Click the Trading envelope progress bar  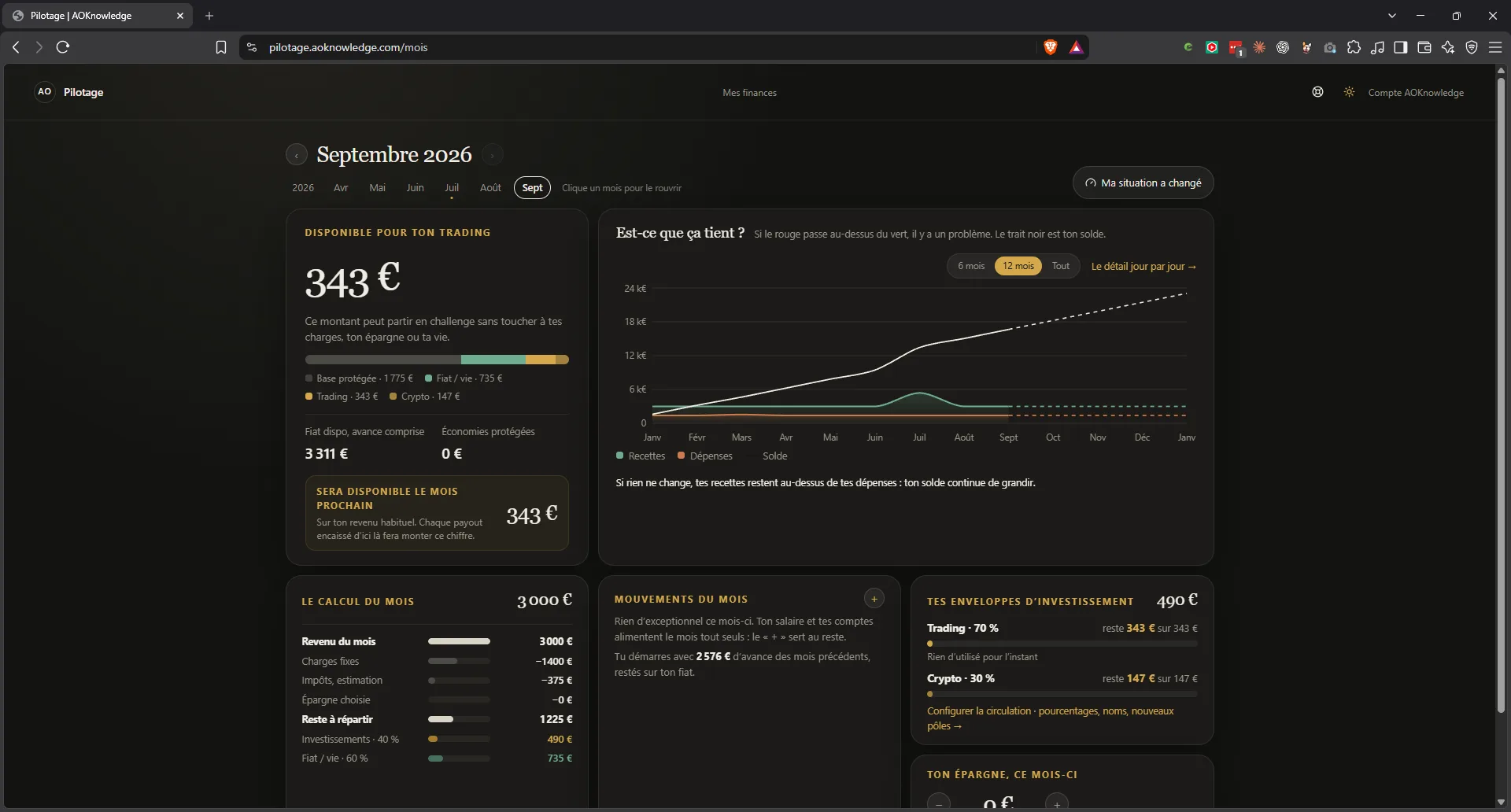point(1062,644)
